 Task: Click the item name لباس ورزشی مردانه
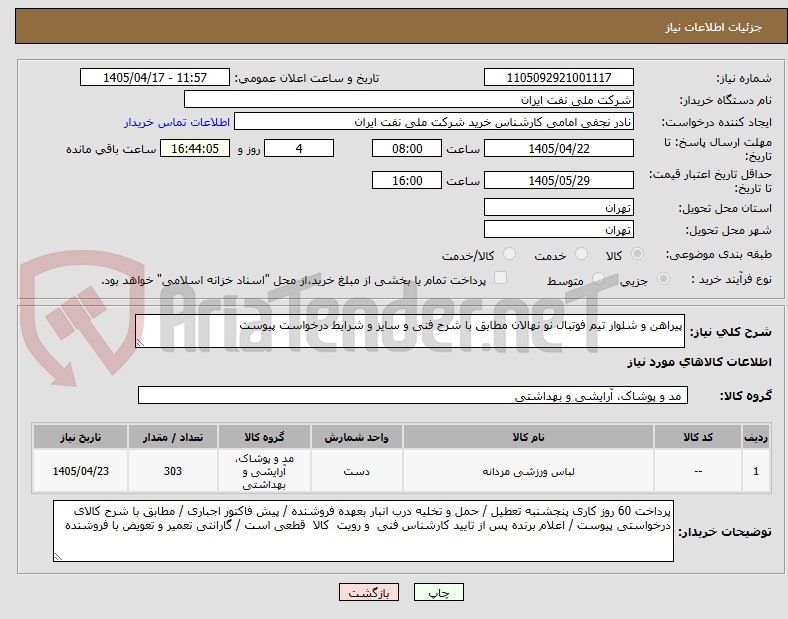528,471
